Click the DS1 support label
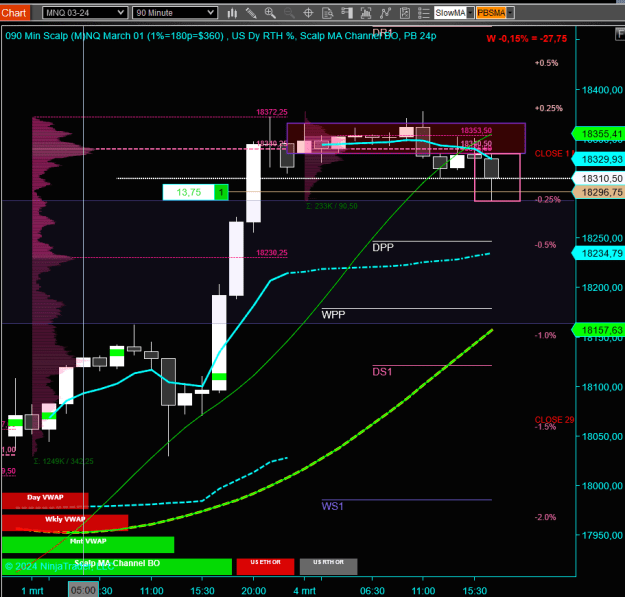Viewport: 625px width, 597px height. coord(382,372)
